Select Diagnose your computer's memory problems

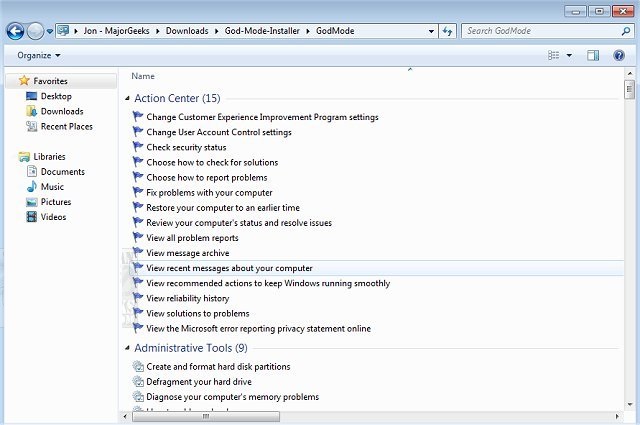coord(233,397)
